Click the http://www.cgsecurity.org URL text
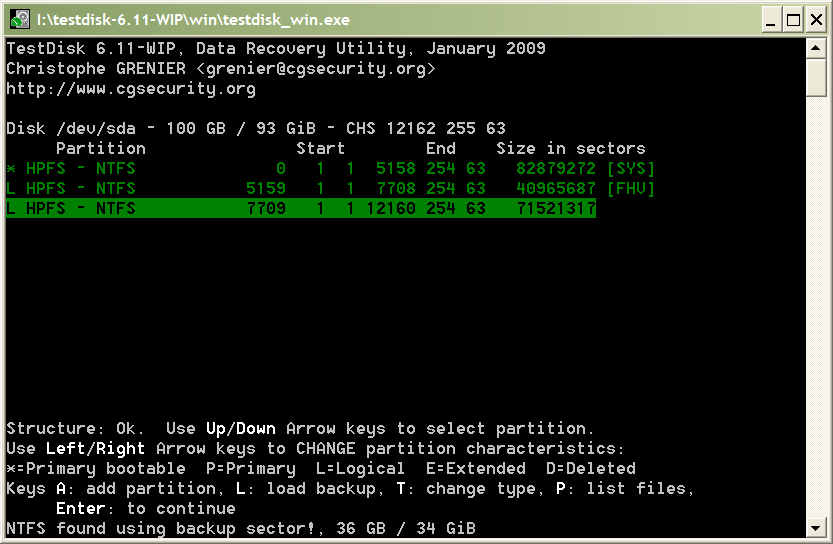 click(x=131, y=89)
